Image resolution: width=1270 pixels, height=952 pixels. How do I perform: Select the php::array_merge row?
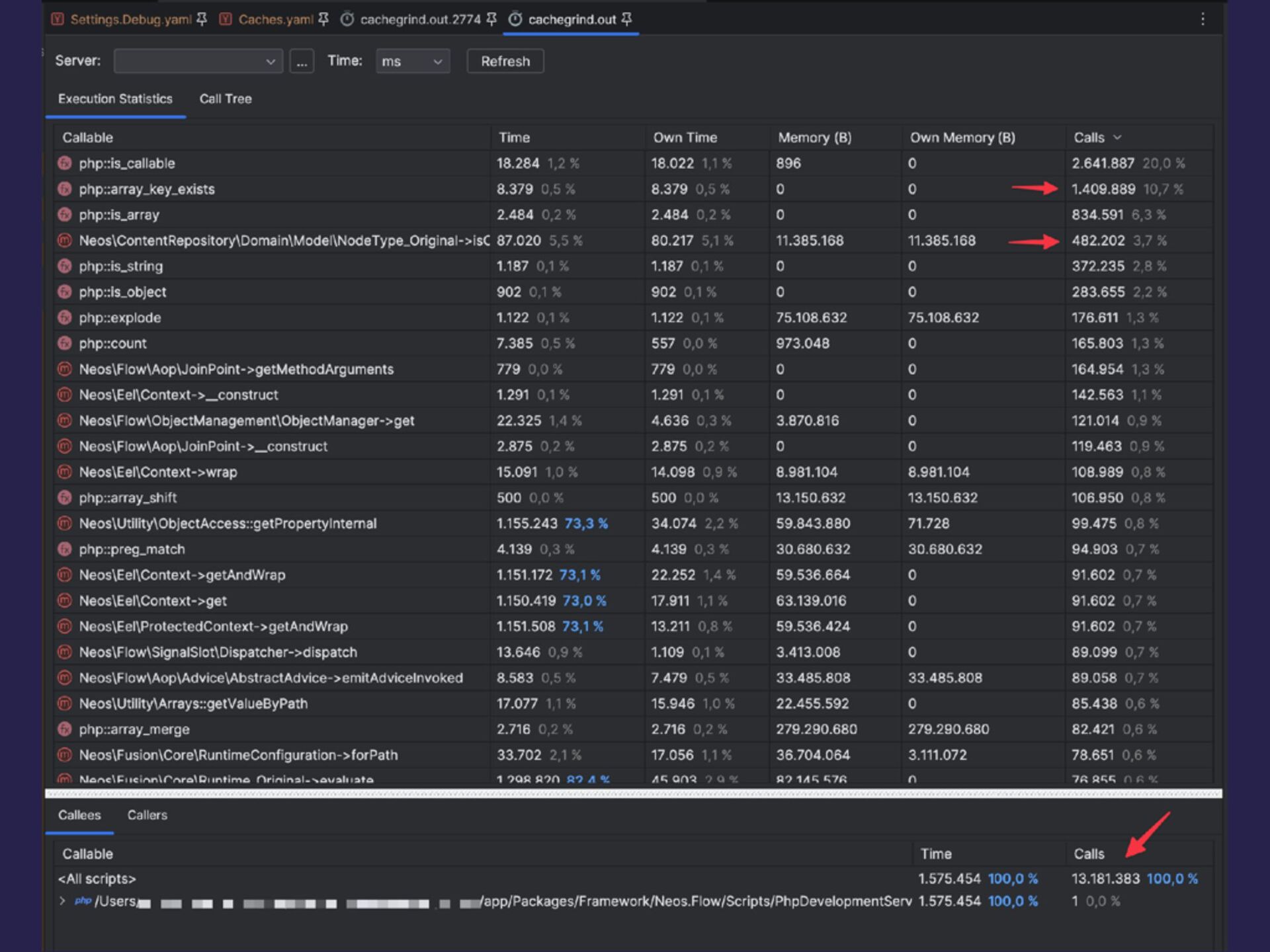pos(634,729)
